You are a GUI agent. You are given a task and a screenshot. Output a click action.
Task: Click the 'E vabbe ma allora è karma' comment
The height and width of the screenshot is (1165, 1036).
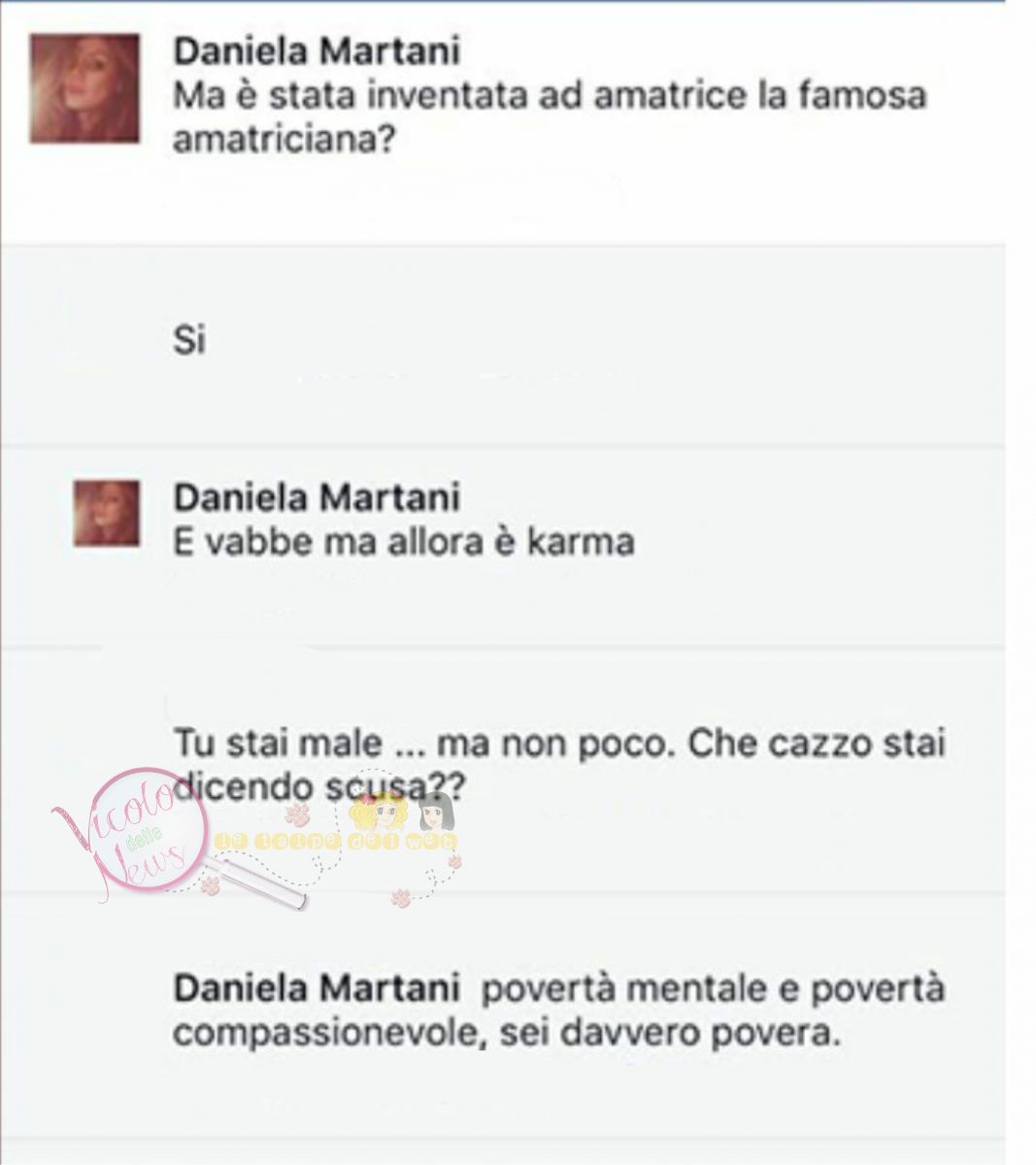pos(403,541)
